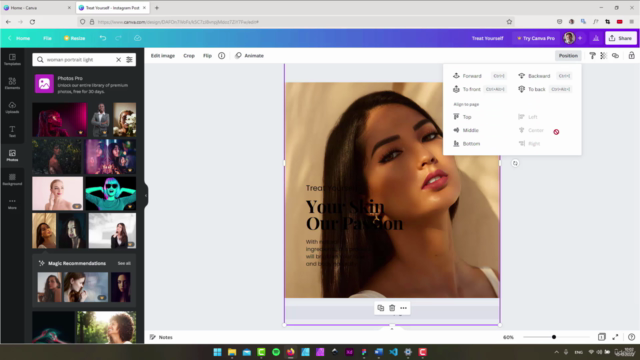Image resolution: width=640 pixels, height=360 pixels.
Task: Click Try Canva Pro button
Action: point(536,38)
